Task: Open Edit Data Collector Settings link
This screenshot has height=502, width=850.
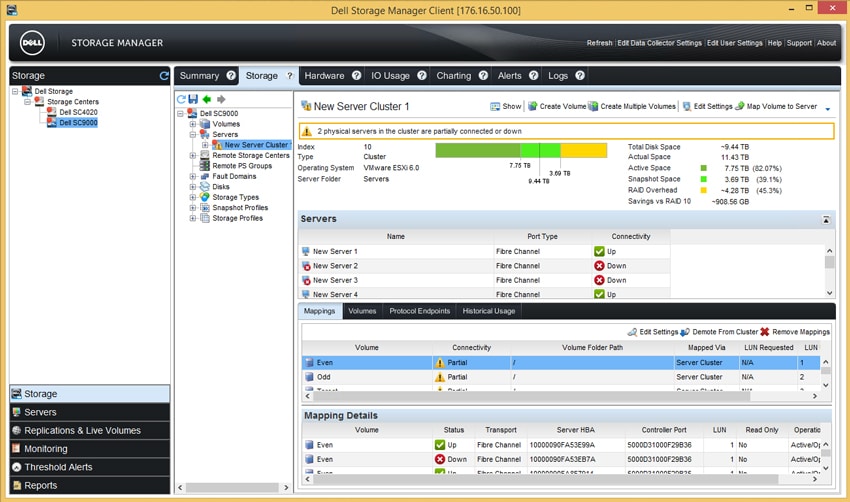Action: click(659, 43)
